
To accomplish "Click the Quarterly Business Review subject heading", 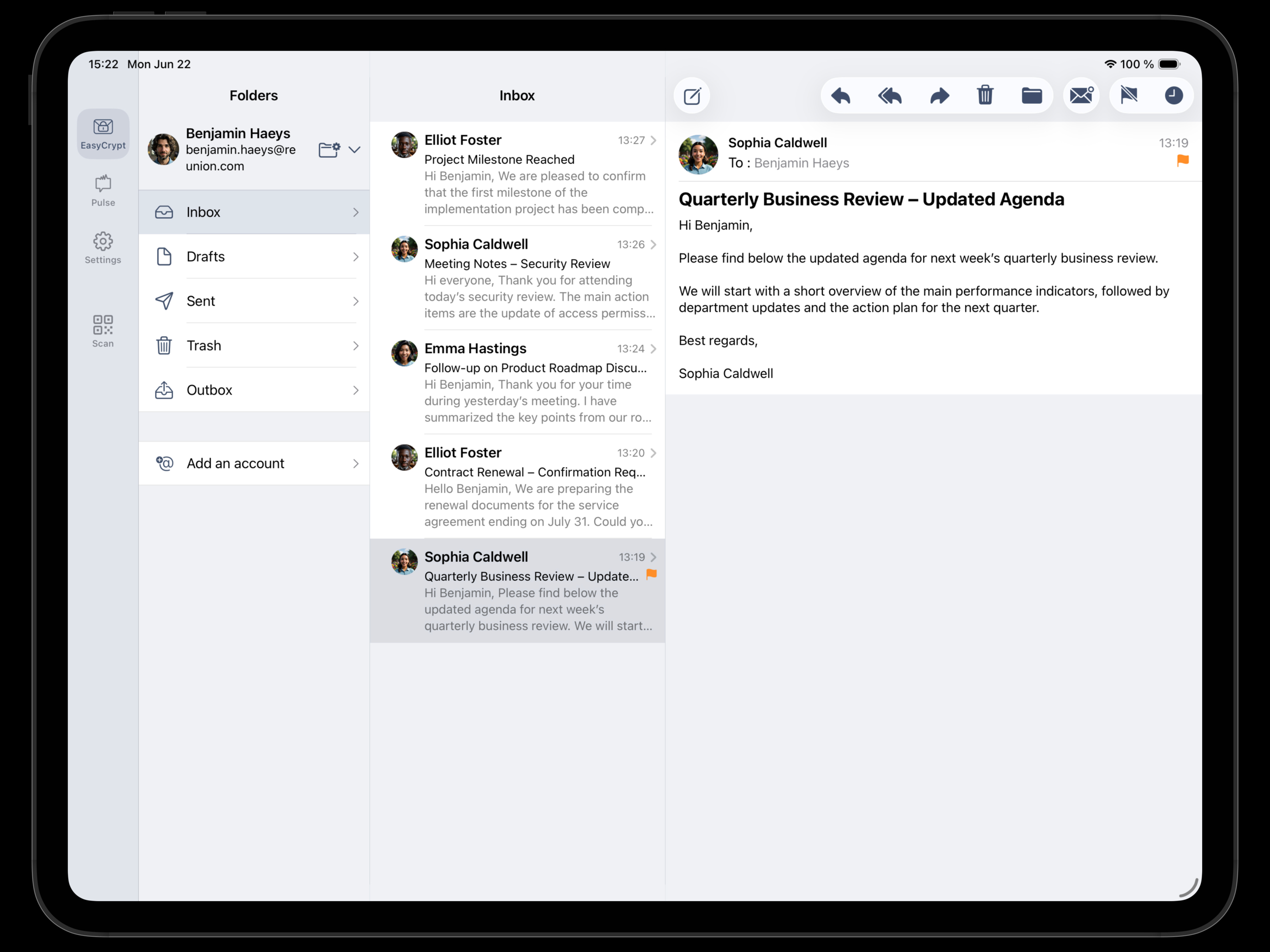I will pyautogui.click(x=872, y=199).
